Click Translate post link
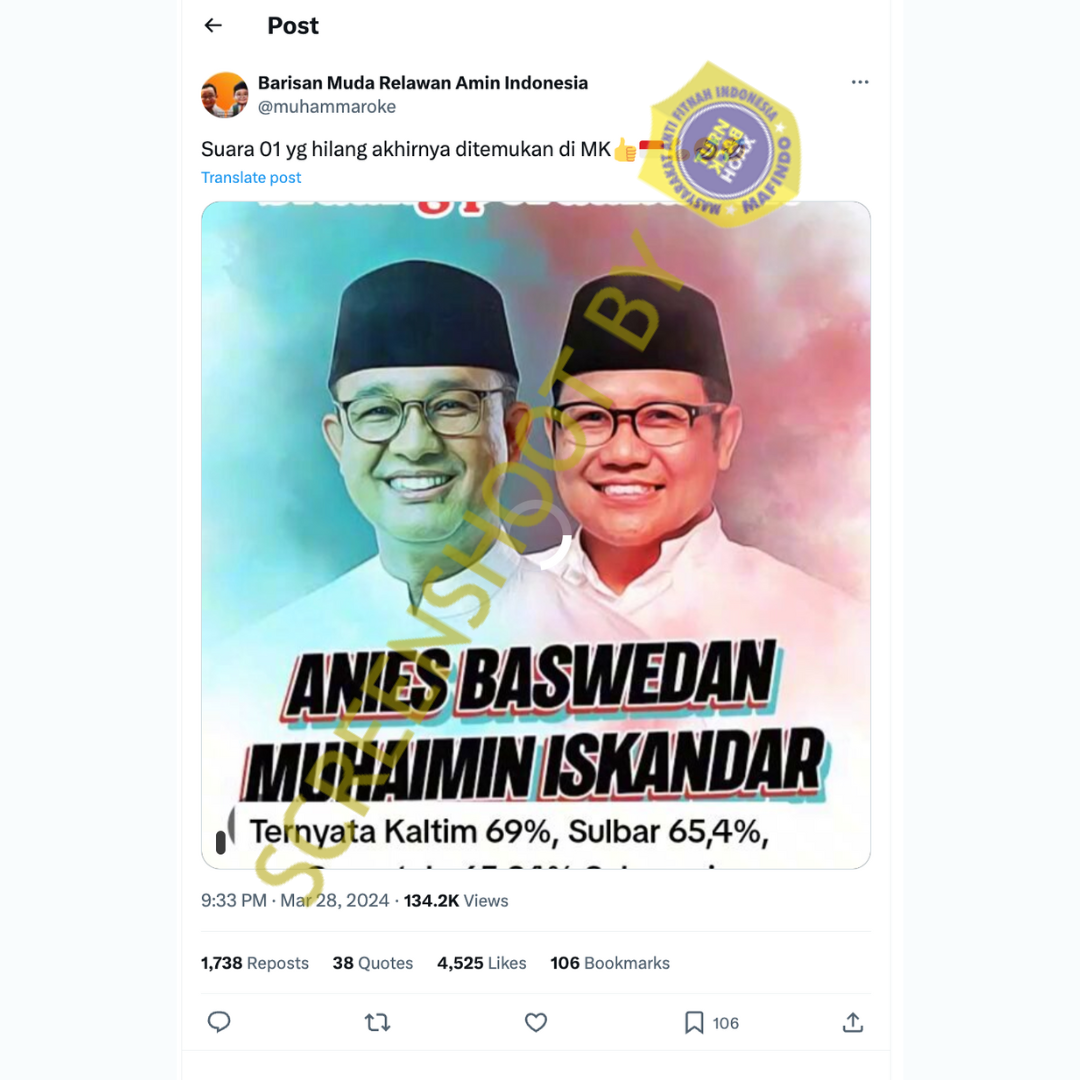Screen dimensions: 1080x1080 pyautogui.click(x=251, y=178)
